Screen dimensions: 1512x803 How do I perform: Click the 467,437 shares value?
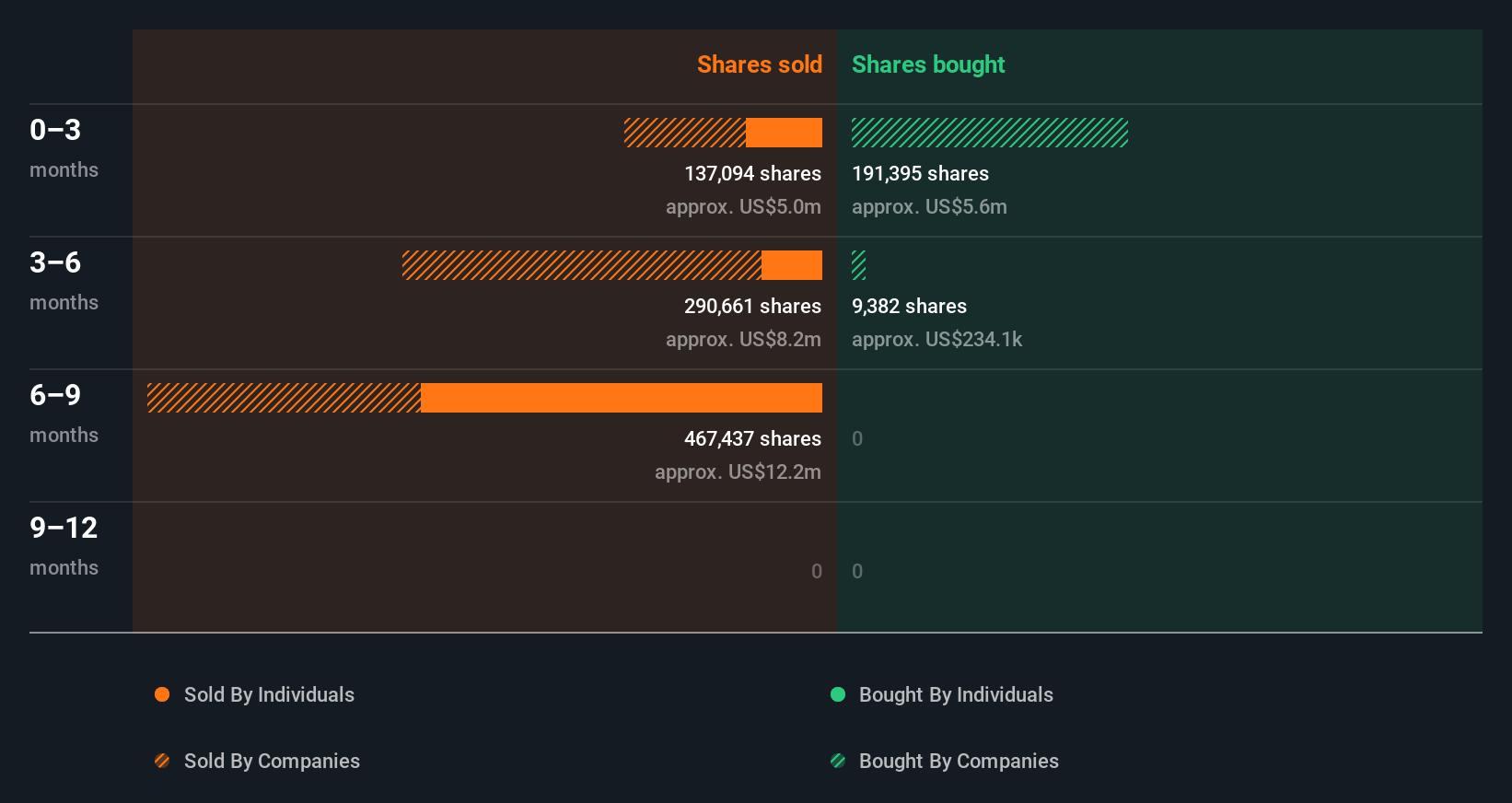(x=752, y=438)
